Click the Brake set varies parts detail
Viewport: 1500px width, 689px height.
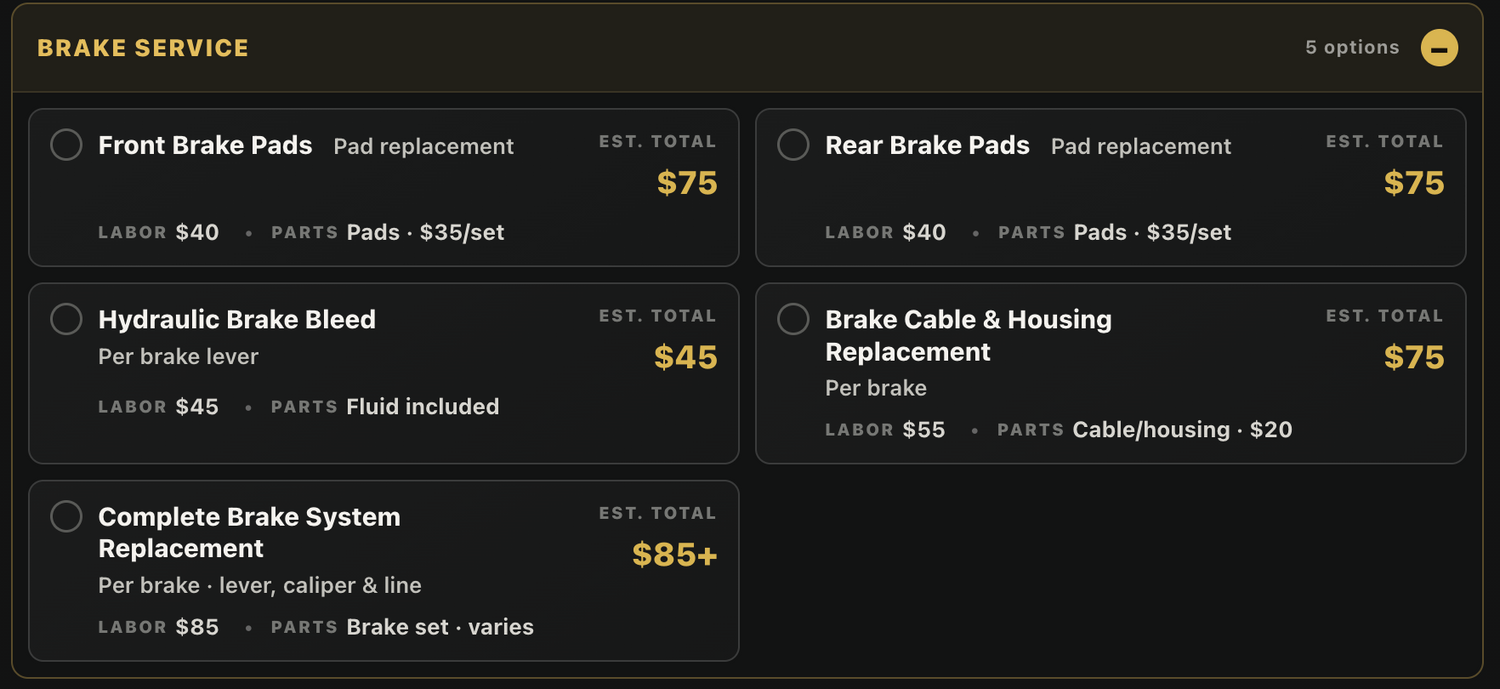coord(440,627)
